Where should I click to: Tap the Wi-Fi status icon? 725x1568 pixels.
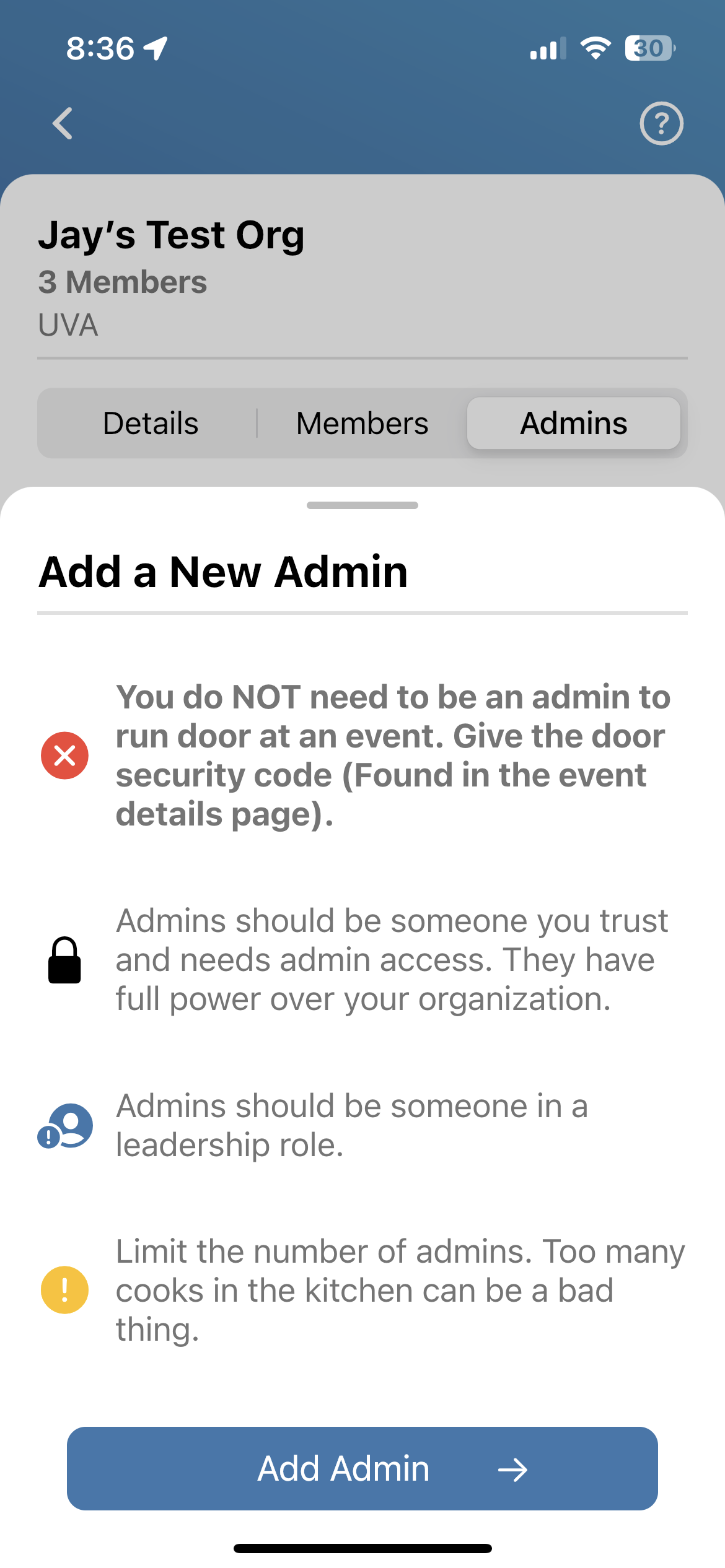[x=595, y=48]
